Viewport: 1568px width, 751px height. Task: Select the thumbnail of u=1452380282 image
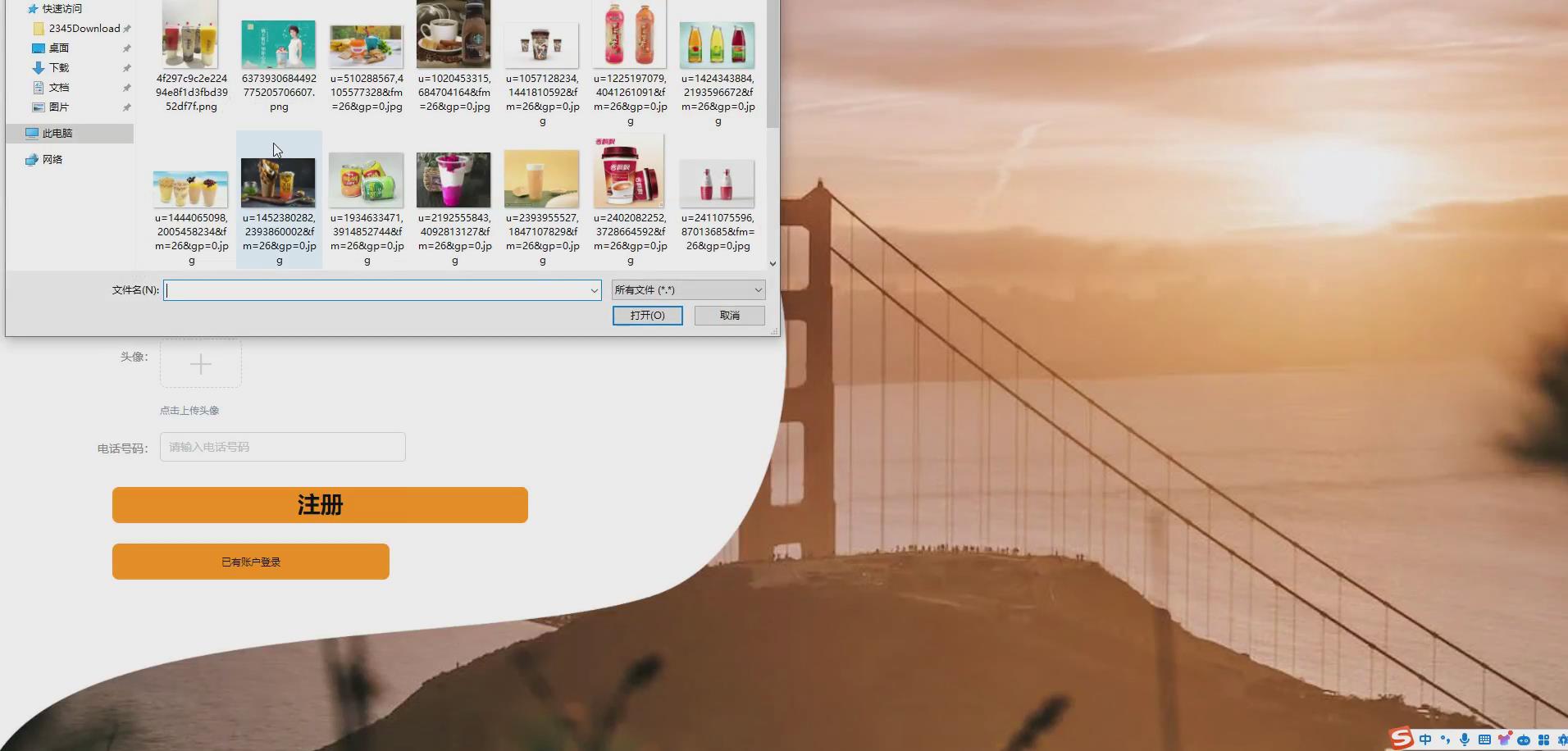[279, 183]
